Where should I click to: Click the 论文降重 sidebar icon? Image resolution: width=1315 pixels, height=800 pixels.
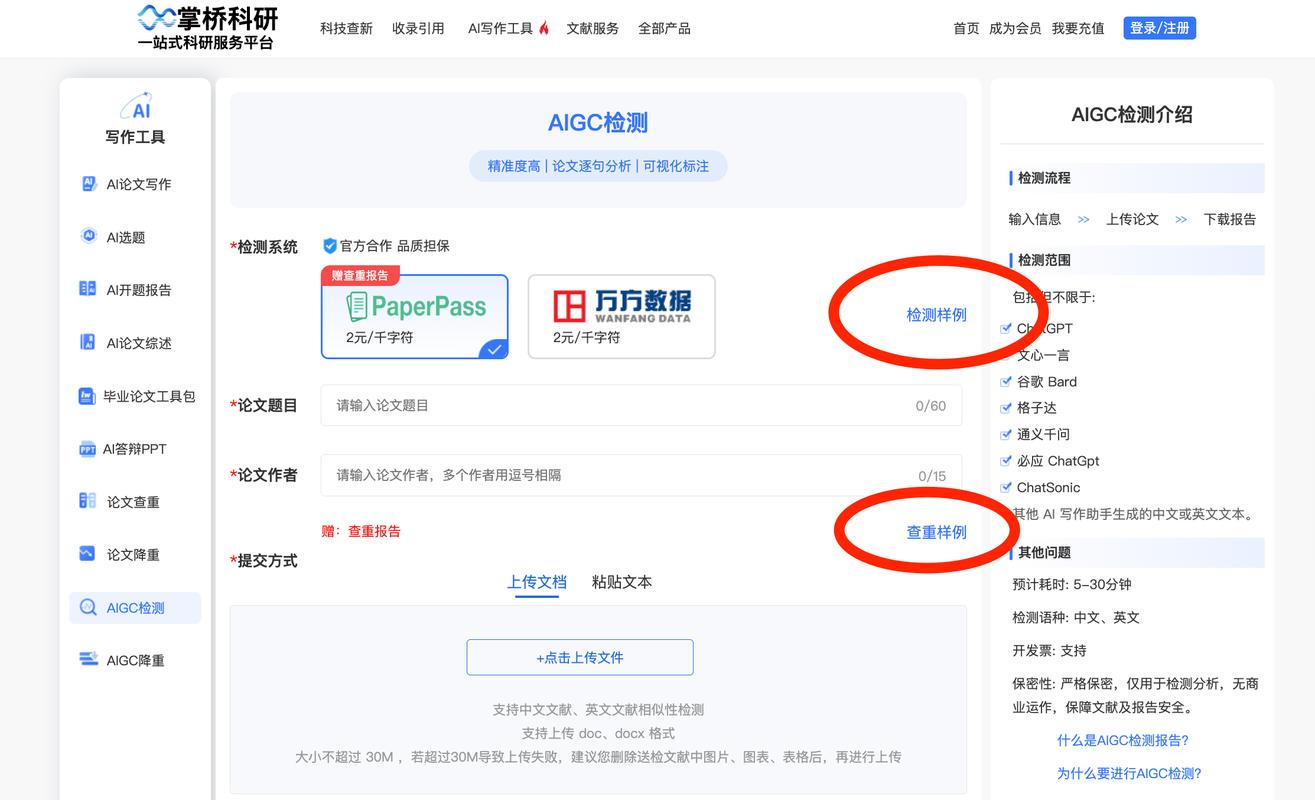pyautogui.click(x=88, y=554)
